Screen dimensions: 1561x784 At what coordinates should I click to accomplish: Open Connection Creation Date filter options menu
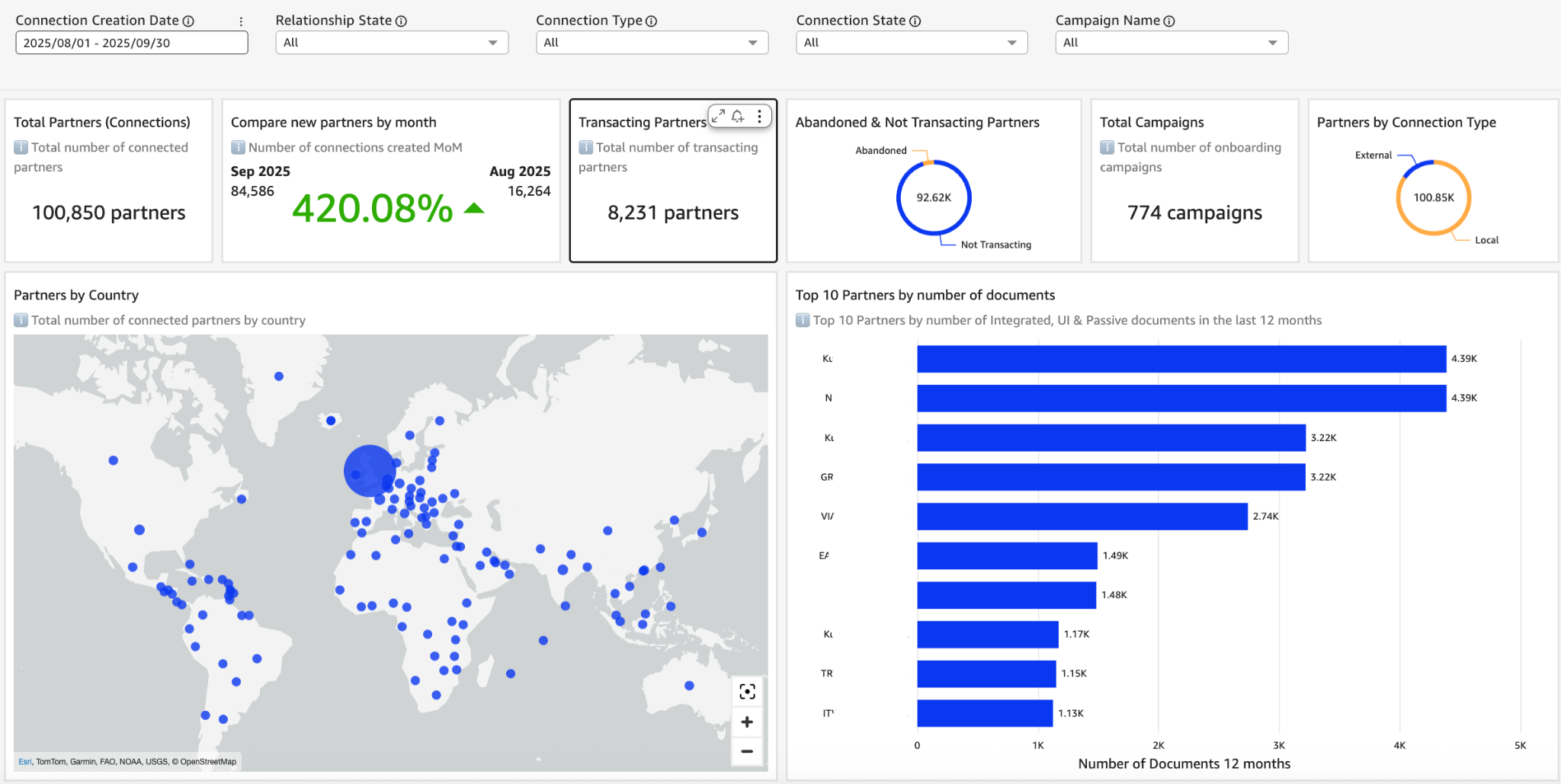(x=241, y=21)
